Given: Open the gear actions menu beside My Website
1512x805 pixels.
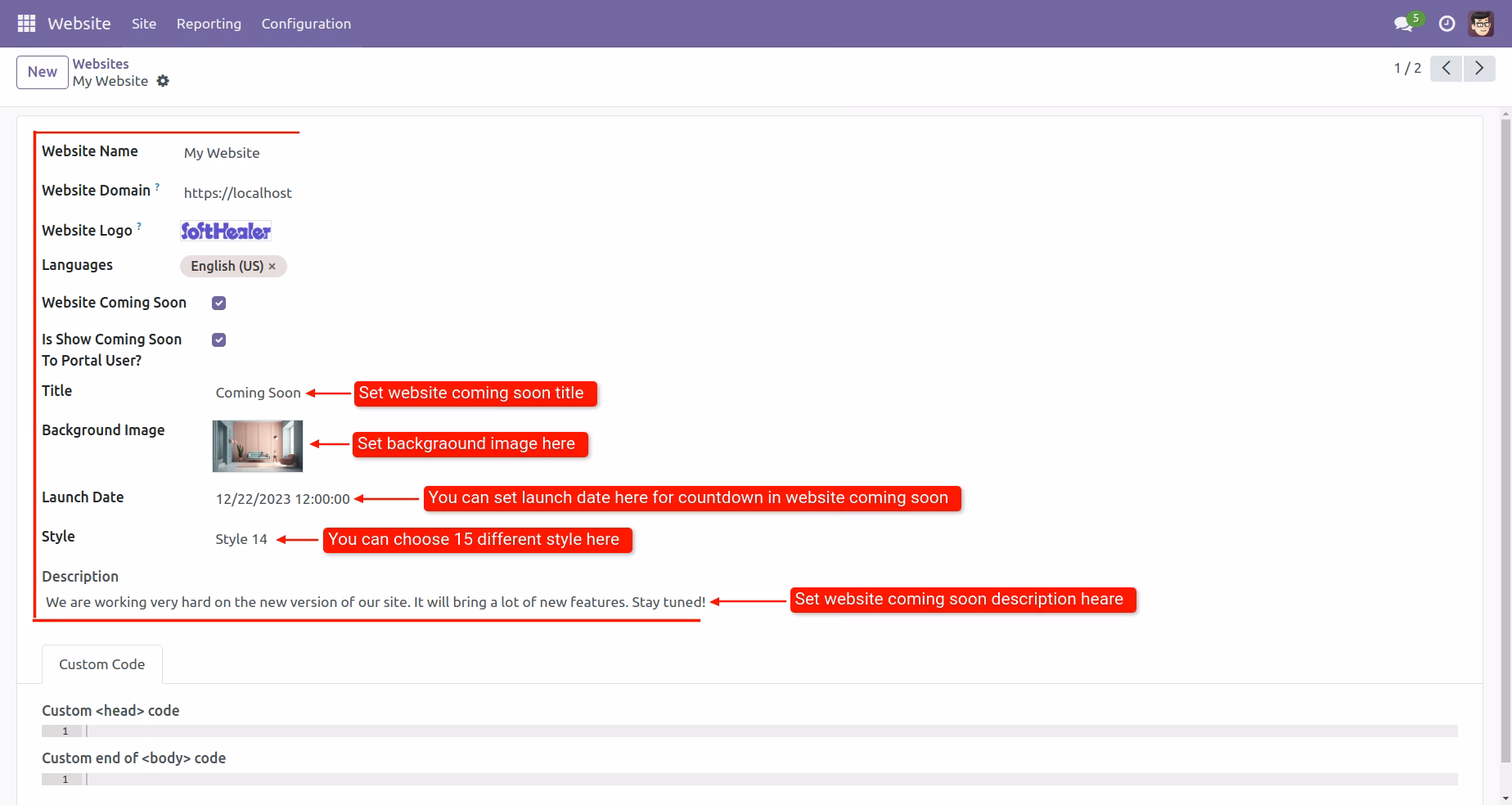Looking at the screenshot, I should (163, 81).
